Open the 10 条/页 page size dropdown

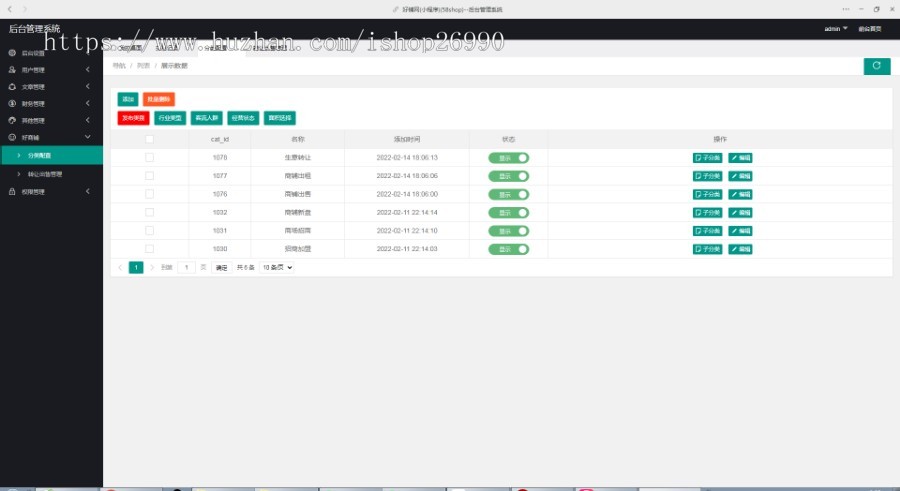(277, 268)
